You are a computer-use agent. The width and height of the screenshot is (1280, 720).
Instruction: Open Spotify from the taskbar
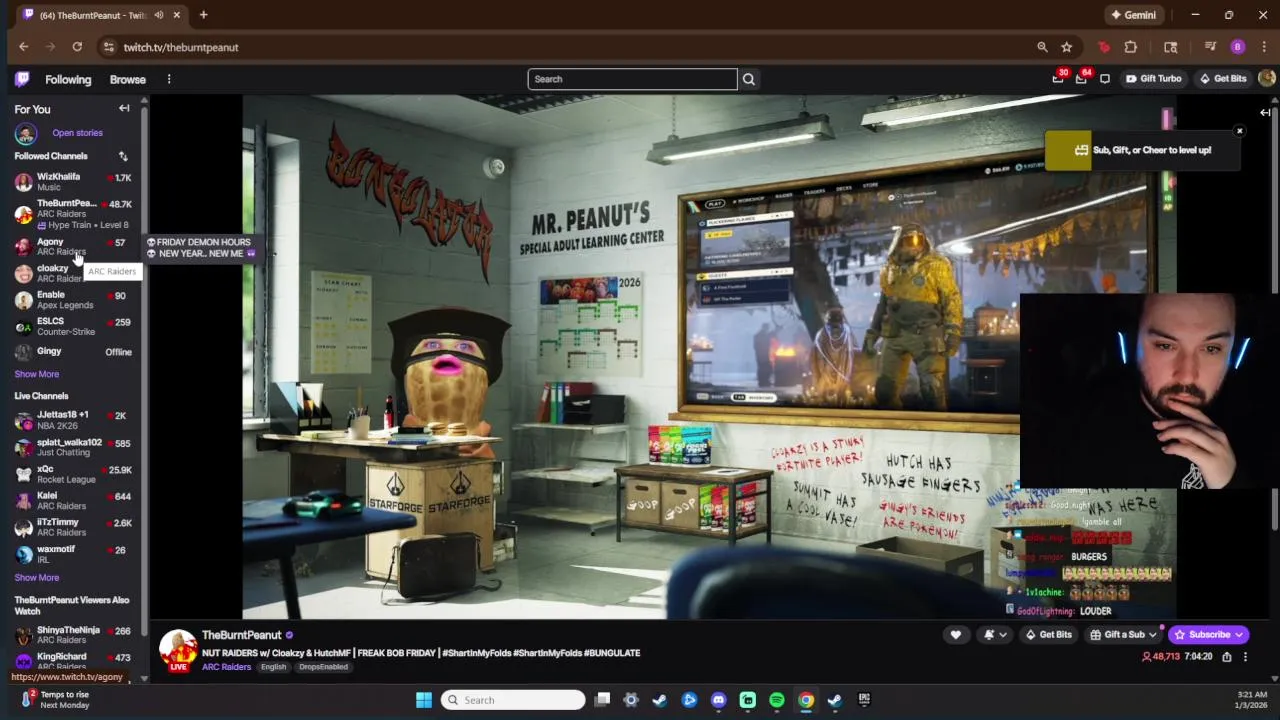[x=777, y=700]
